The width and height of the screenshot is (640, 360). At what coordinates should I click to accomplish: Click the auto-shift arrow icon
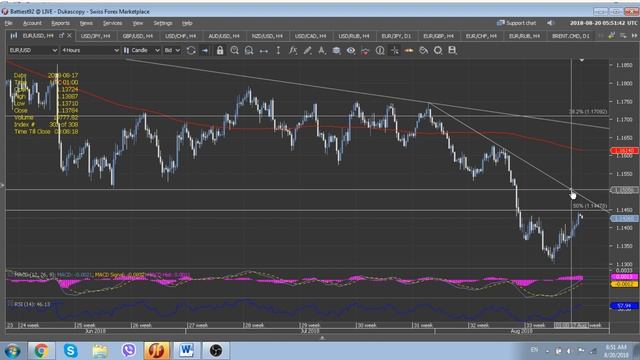pyautogui.click(x=205, y=50)
